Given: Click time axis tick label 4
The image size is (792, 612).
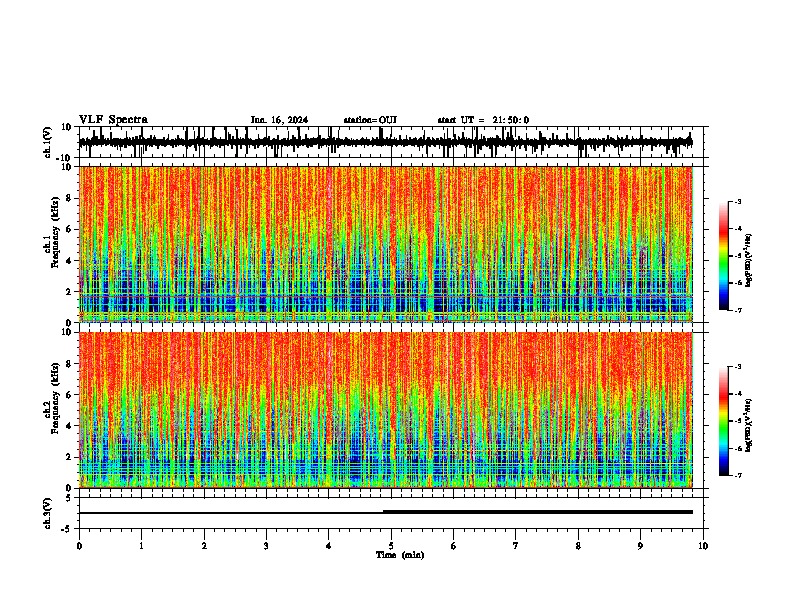Looking at the screenshot, I should click(x=329, y=546).
